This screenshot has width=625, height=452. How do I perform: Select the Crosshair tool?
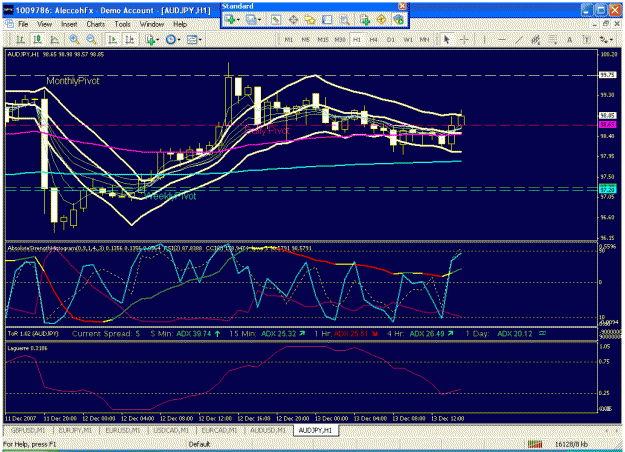click(x=464, y=39)
